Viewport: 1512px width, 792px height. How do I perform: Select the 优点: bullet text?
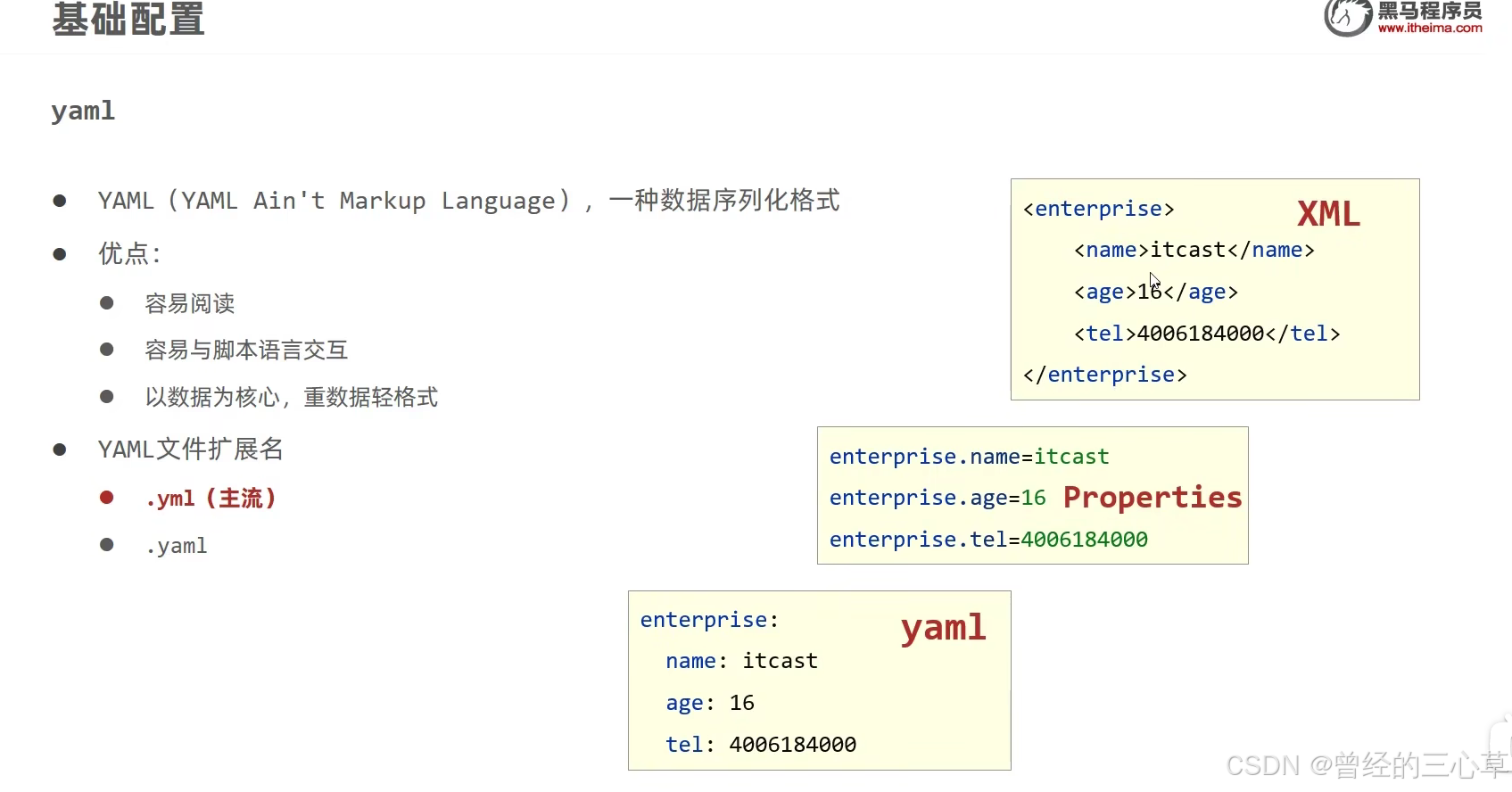click(x=129, y=253)
